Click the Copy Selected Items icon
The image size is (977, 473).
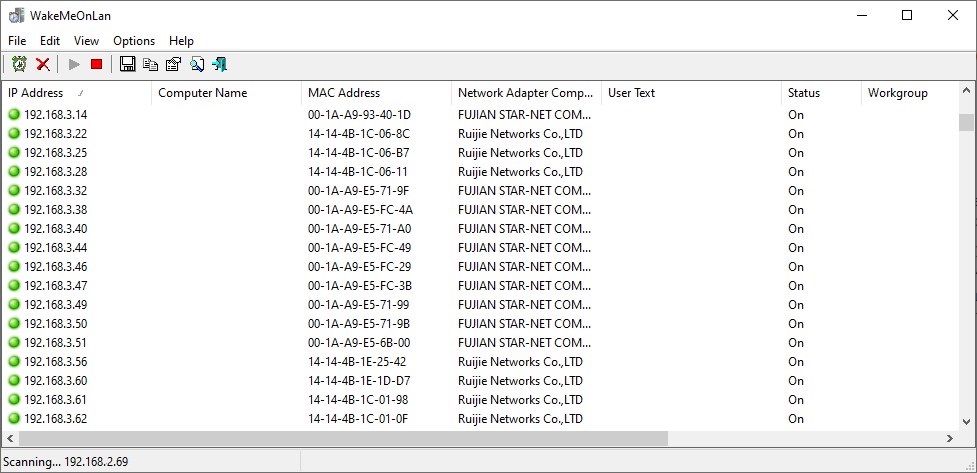pos(150,64)
